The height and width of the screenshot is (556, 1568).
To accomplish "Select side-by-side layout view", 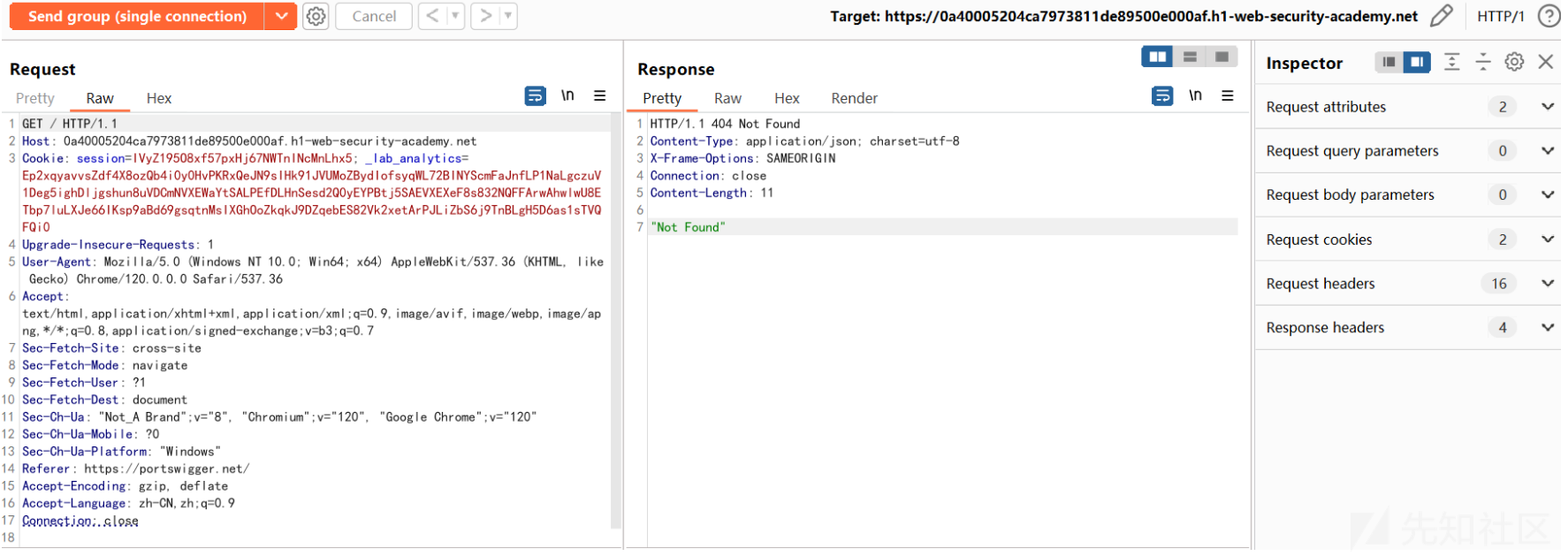I will pyautogui.click(x=1157, y=57).
